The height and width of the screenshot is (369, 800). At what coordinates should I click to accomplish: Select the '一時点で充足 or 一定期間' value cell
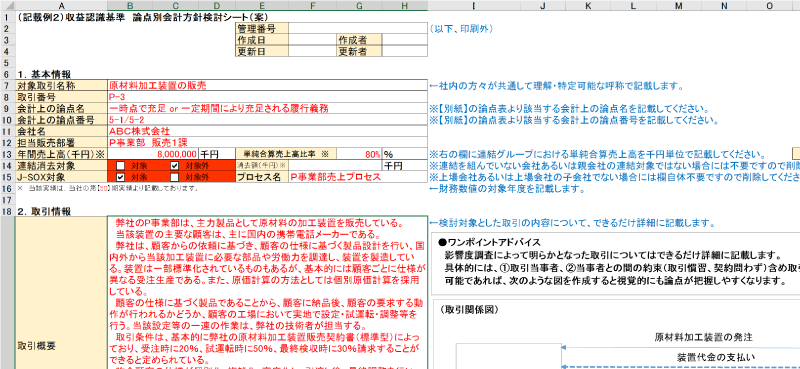click(267, 108)
